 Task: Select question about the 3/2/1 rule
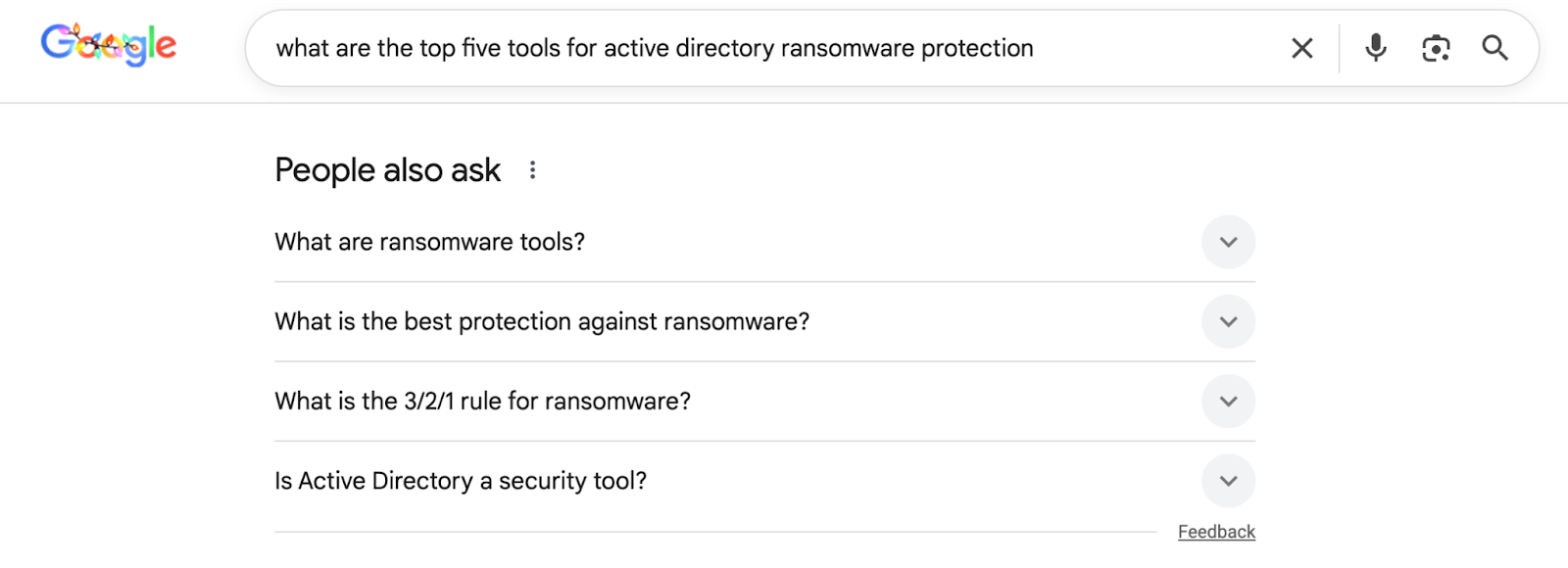click(x=482, y=402)
